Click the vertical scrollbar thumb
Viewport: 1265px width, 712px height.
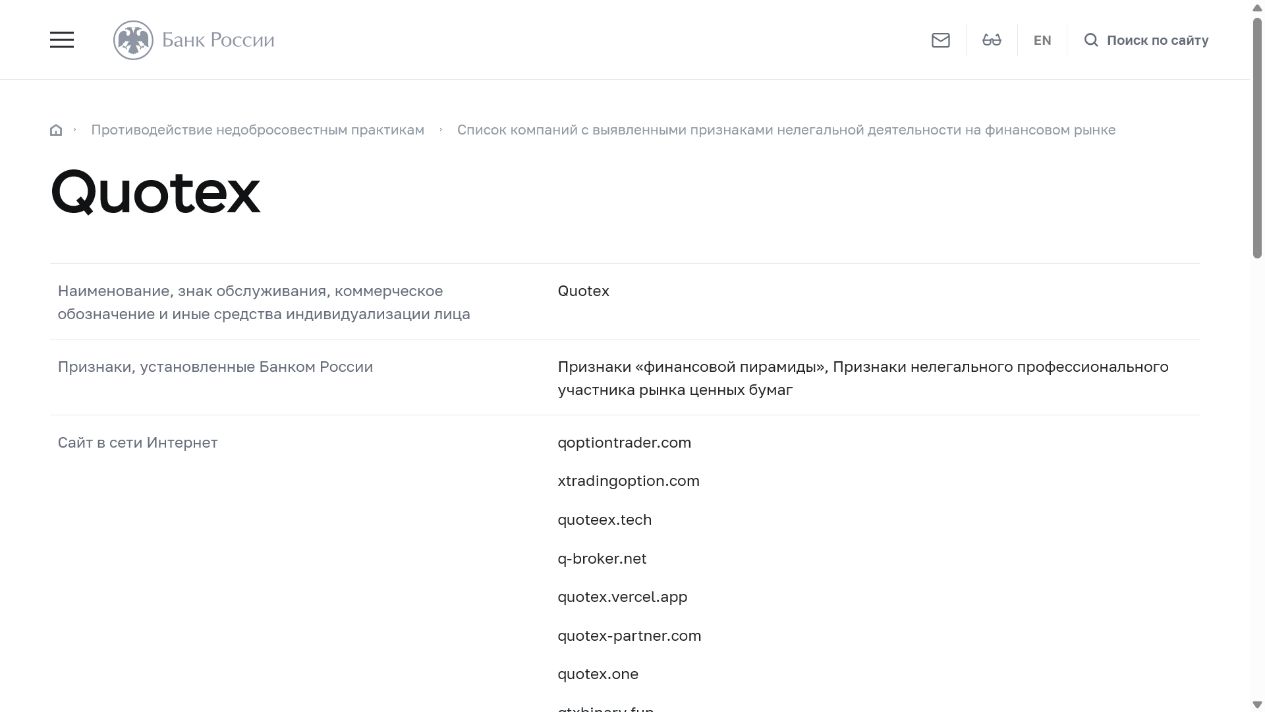1257,138
